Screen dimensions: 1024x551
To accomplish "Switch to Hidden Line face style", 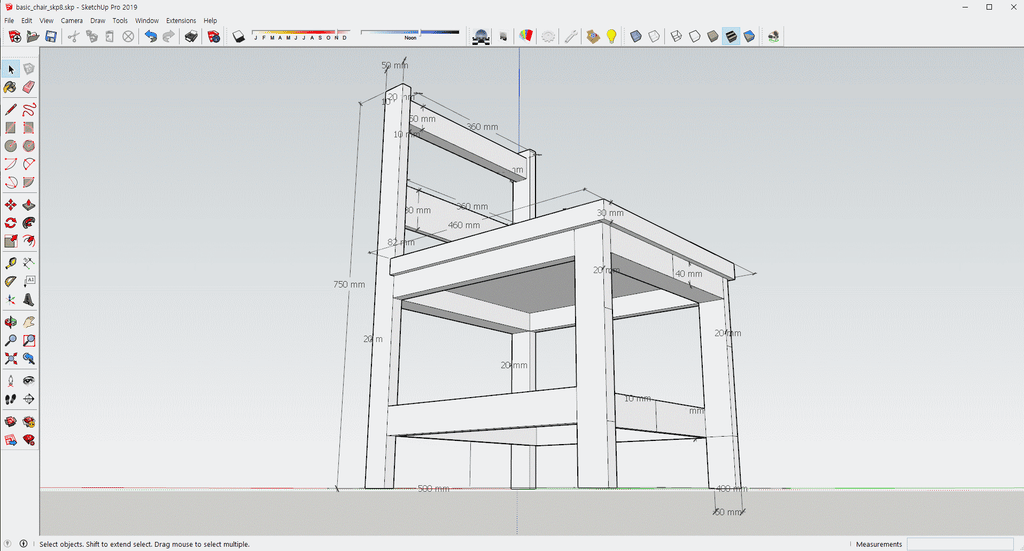I will coord(694,37).
